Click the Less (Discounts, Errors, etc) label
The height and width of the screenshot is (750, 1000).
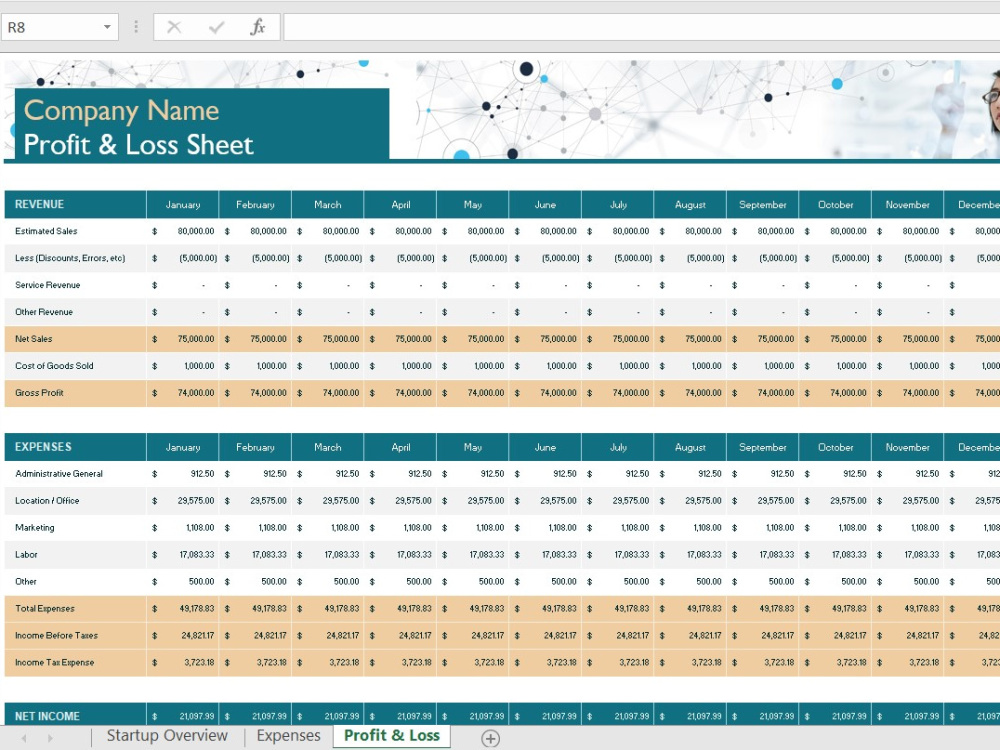click(x=70, y=258)
